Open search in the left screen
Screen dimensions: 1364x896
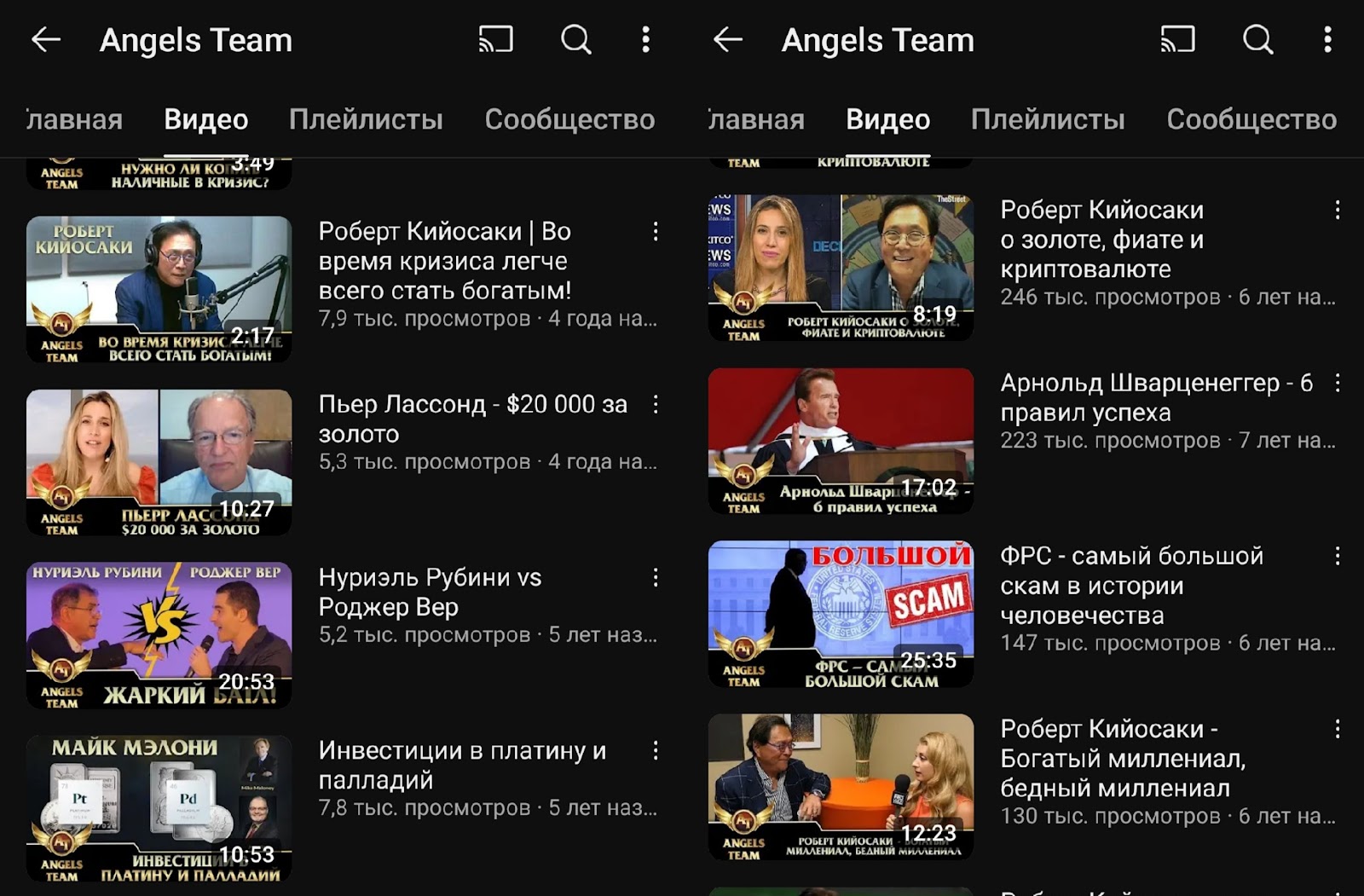576,39
